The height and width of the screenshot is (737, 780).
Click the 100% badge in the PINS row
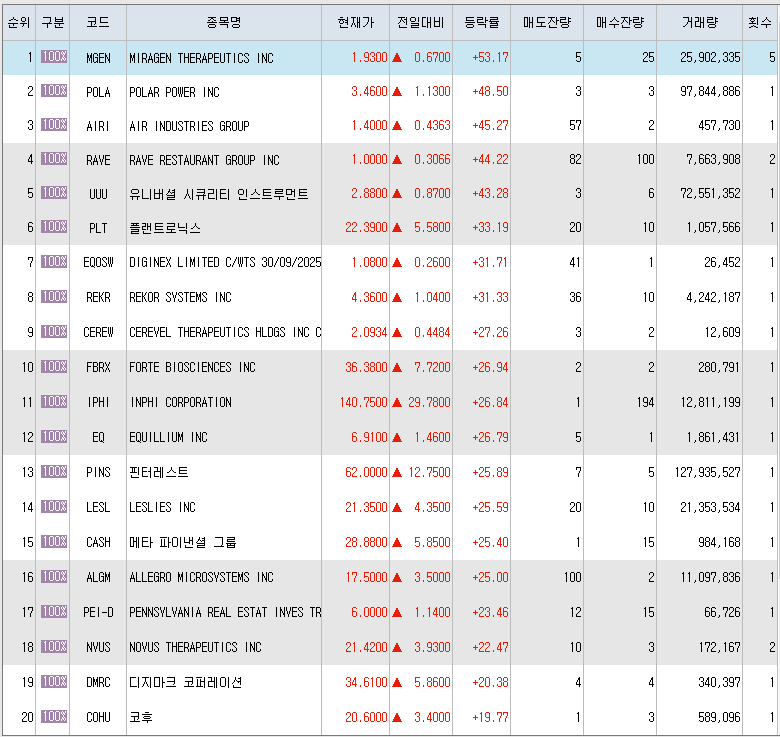point(54,471)
